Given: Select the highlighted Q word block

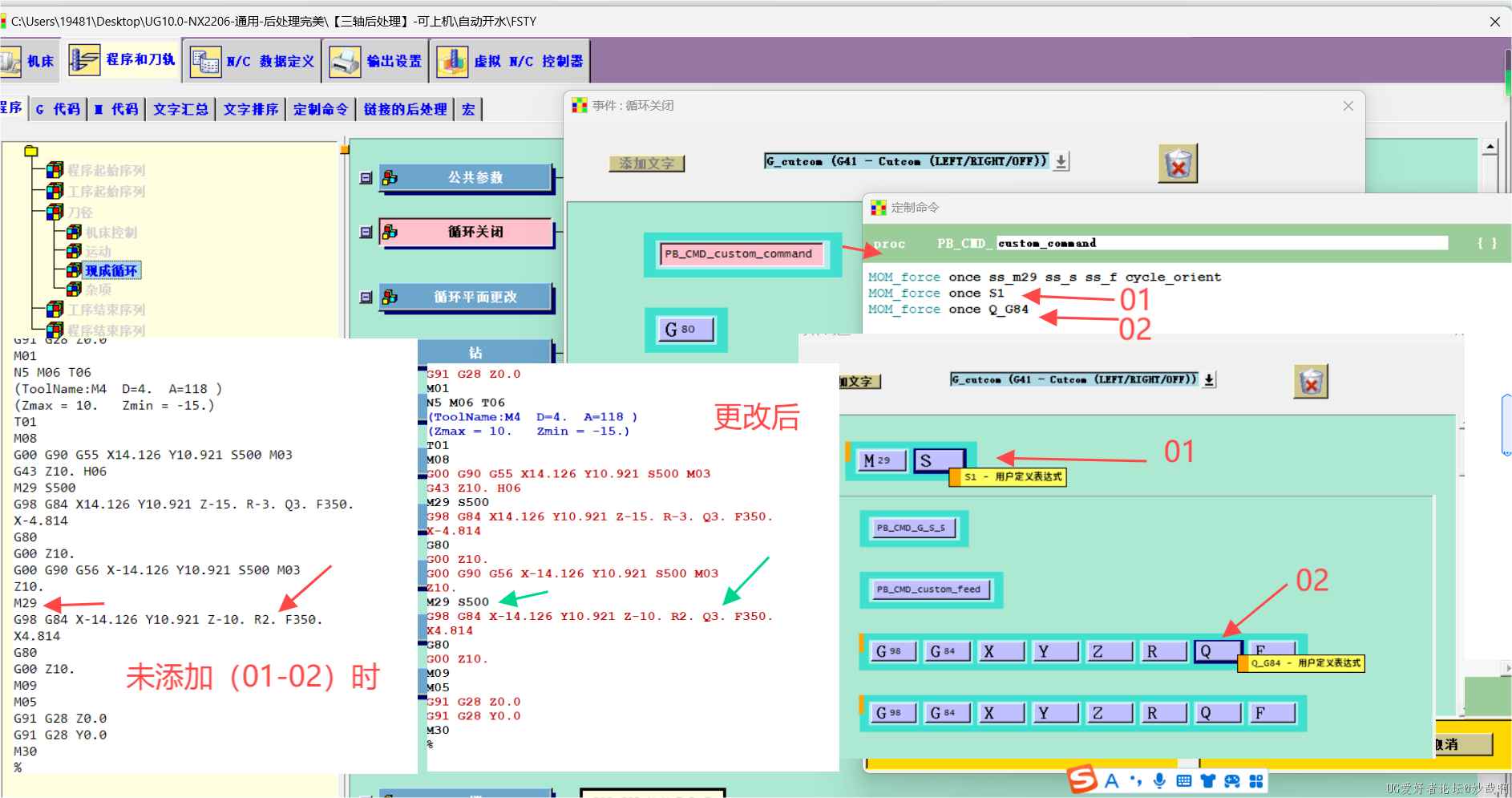Looking at the screenshot, I should (1217, 651).
